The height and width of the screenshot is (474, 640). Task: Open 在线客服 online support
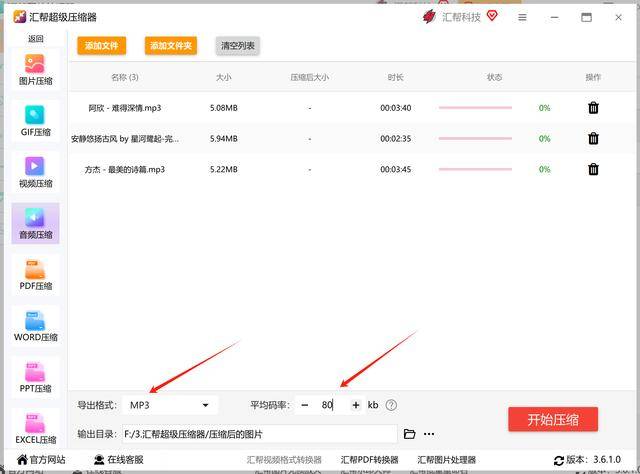[119, 460]
